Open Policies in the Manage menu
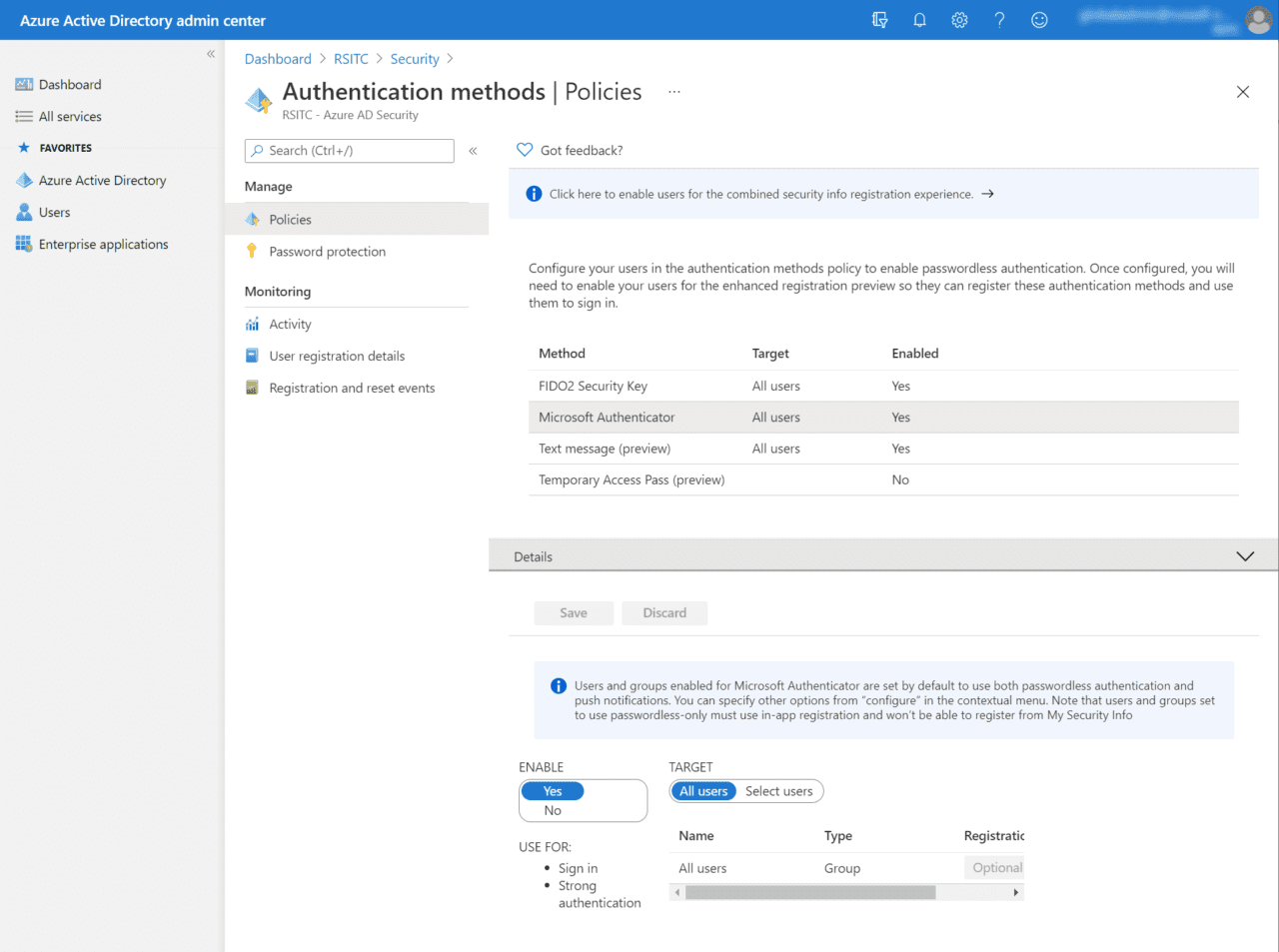1279x952 pixels. tap(357, 220)
